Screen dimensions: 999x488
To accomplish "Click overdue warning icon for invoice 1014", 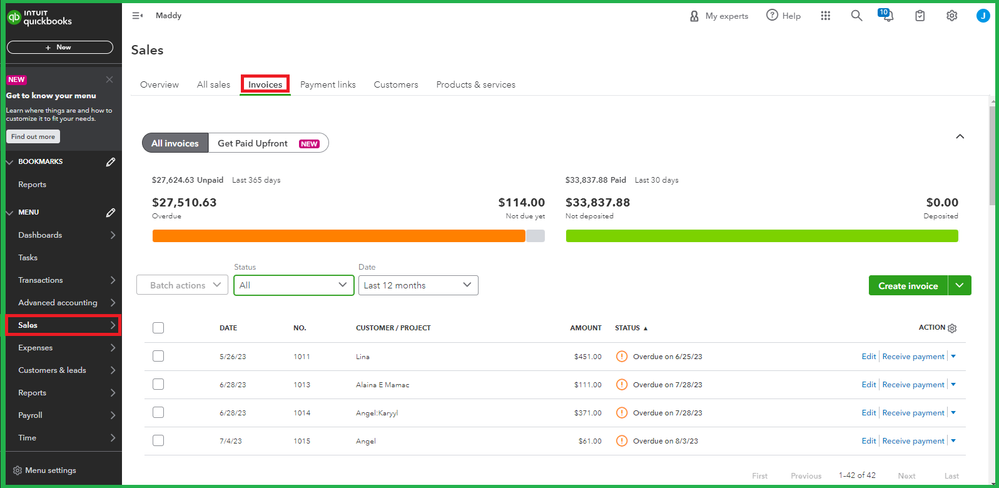I will click(622, 413).
